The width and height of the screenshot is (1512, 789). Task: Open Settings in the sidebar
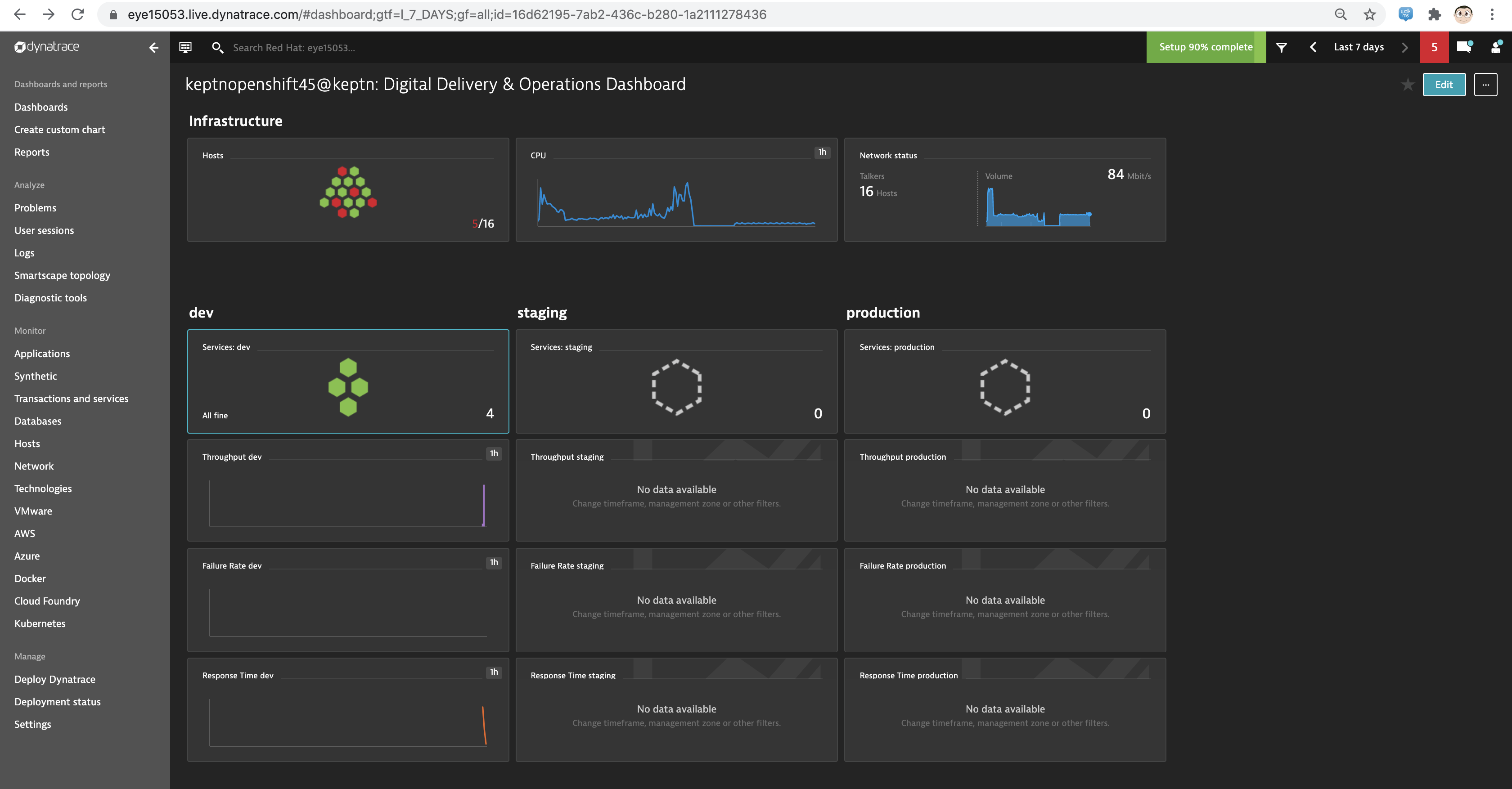click(x=33, y=725)
